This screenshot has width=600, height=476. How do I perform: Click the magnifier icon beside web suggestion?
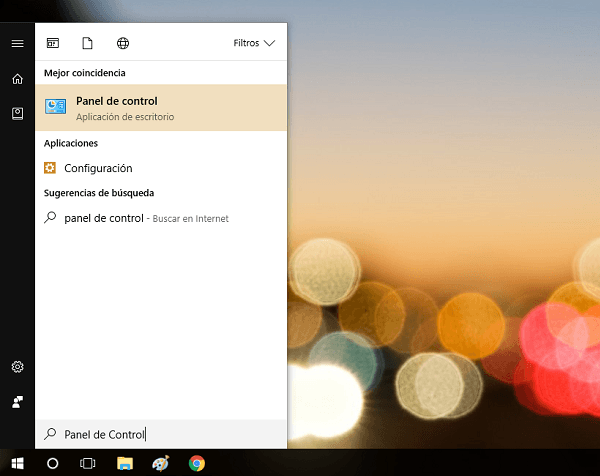[50, 218]
